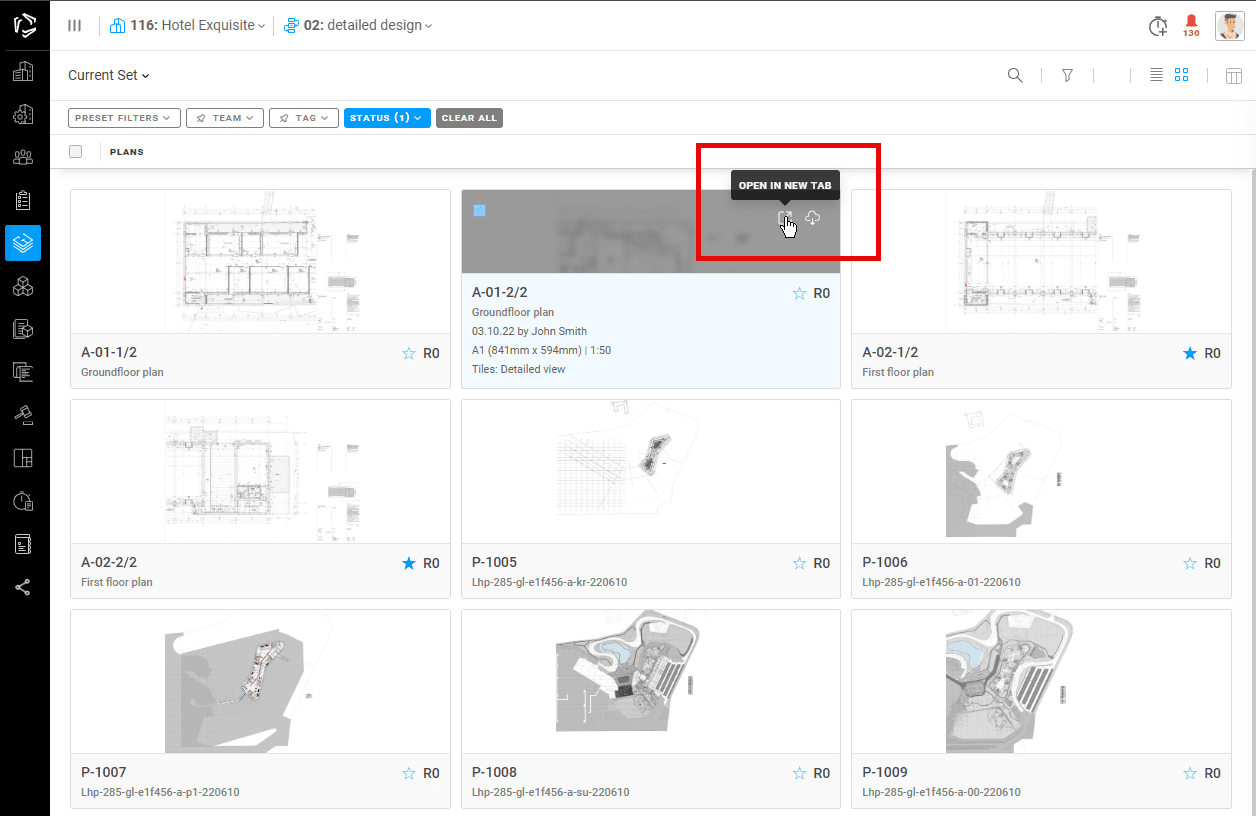Open the Status (1) filter dropdown
The height and width of the screenshot is (816, 1256).
coord(387,118)
